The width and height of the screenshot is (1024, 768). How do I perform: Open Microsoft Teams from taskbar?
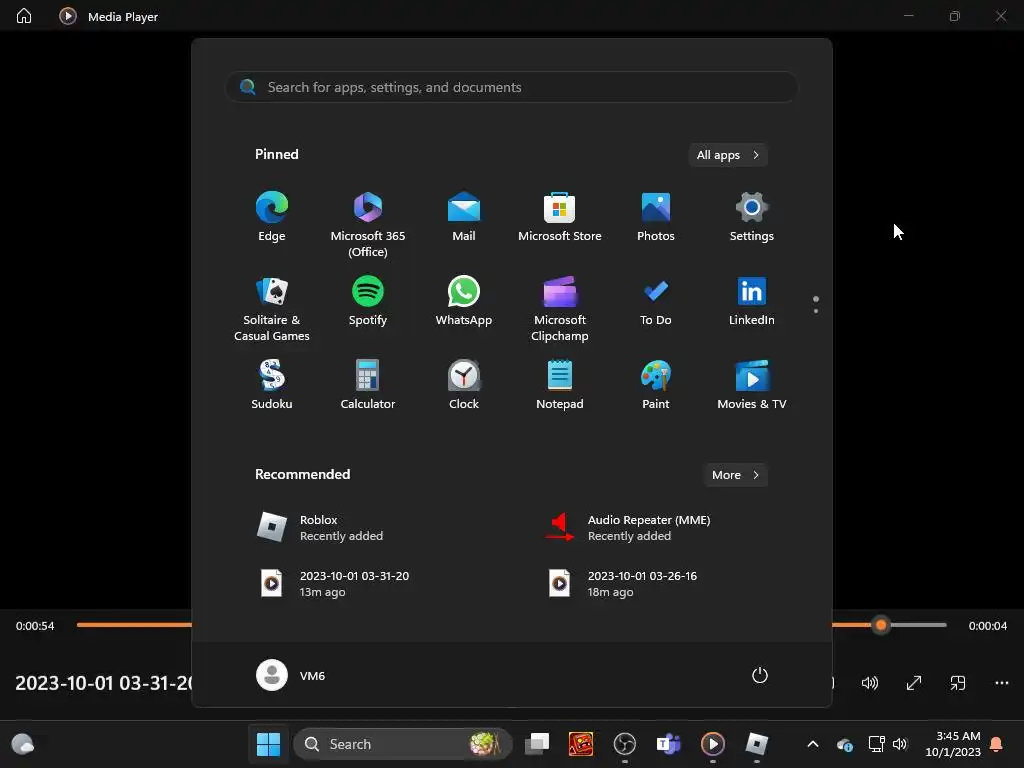[x=669, y=744]
